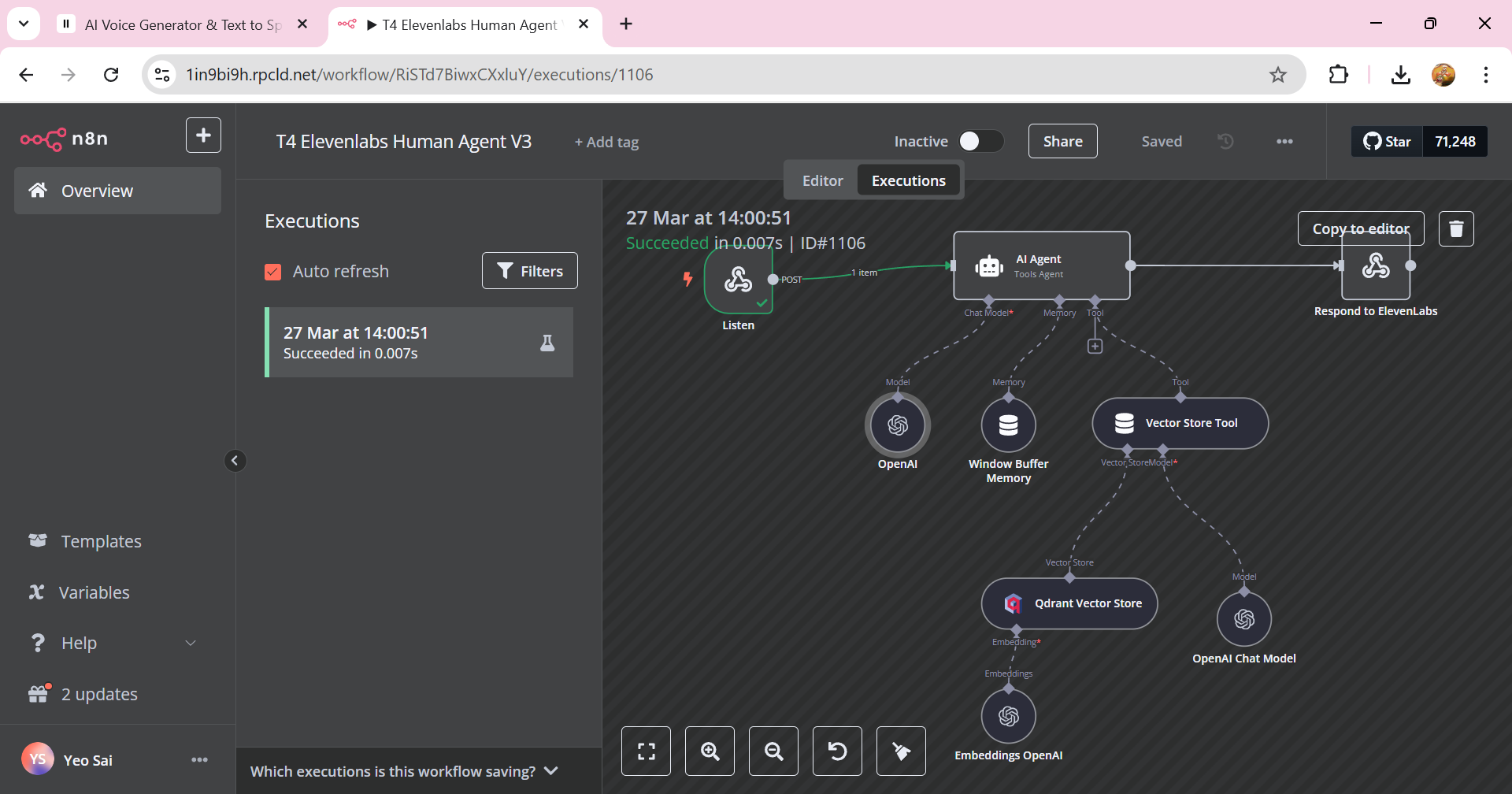Click the address bar URL

pyautogui.click(x=419, y=75)
